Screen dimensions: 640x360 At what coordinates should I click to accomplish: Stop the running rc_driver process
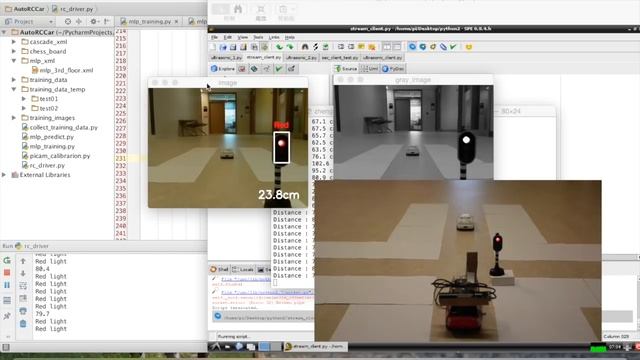pos(7,273)
